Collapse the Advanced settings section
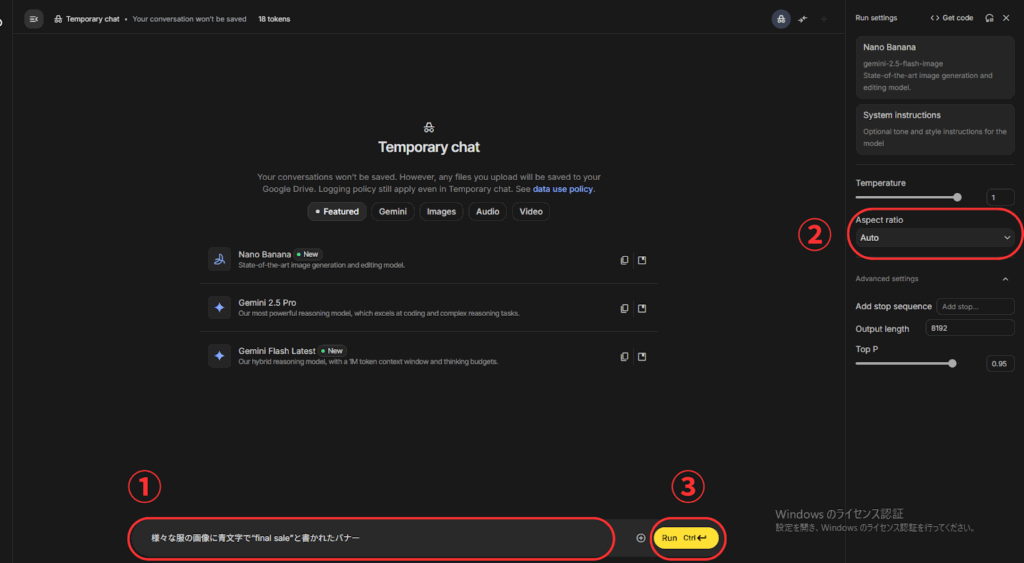The image size is (1024, 563). (1005, 279)
